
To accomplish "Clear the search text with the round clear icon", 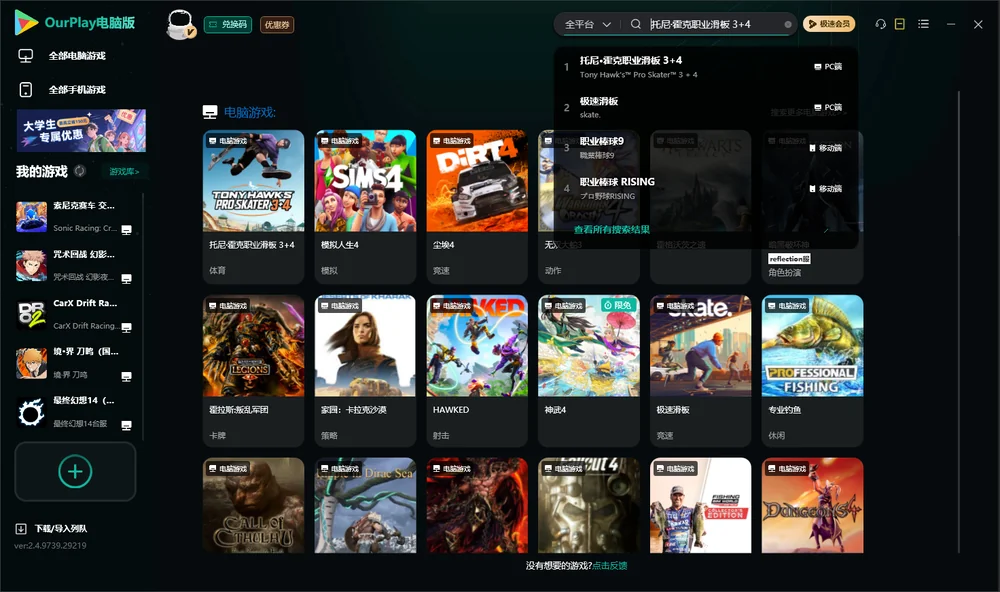I will pos(788,24).
